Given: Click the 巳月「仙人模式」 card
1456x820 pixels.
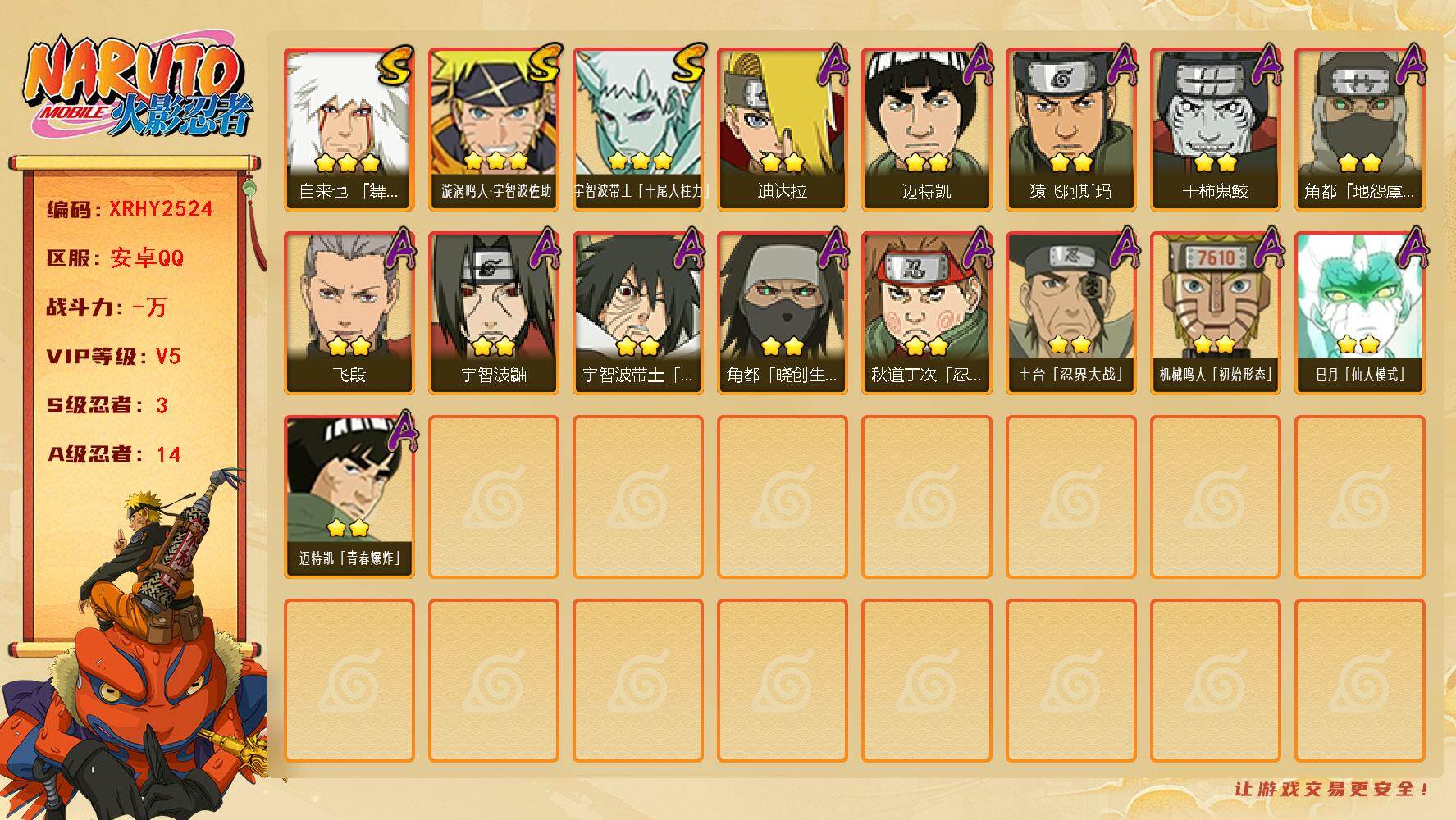Looking at the screenshot, I should tap(1360, 312).
